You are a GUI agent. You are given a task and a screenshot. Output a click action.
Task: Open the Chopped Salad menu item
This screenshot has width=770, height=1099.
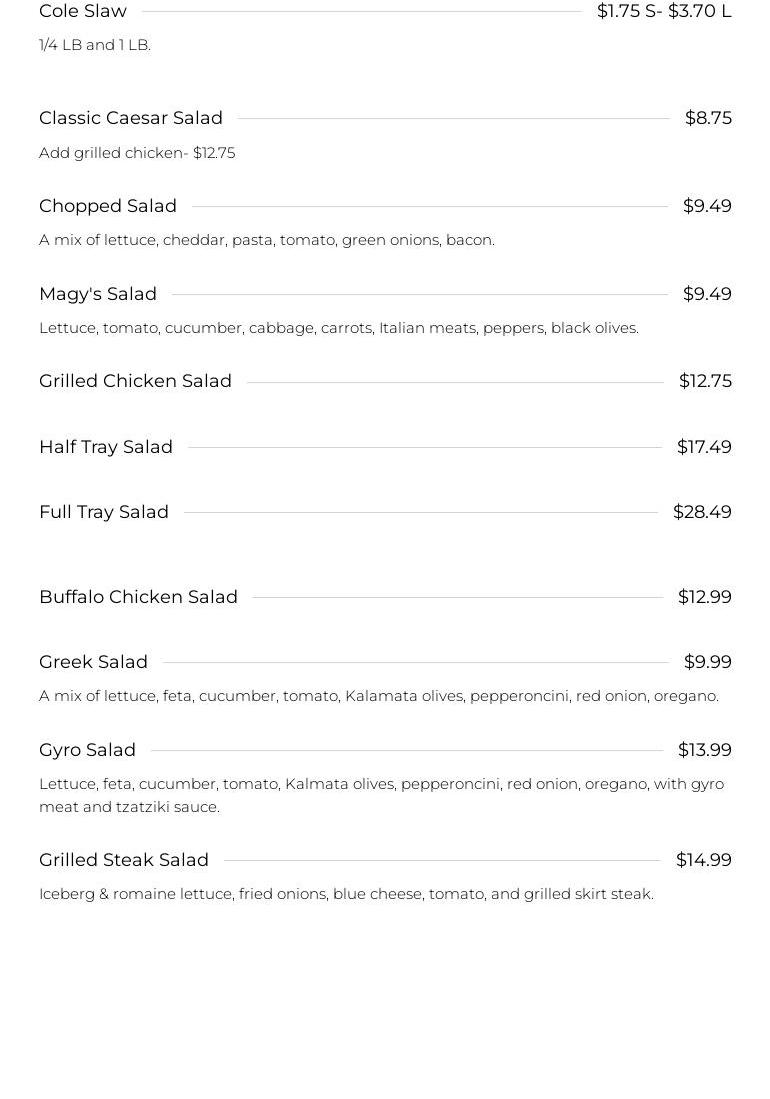pos(108,206)
